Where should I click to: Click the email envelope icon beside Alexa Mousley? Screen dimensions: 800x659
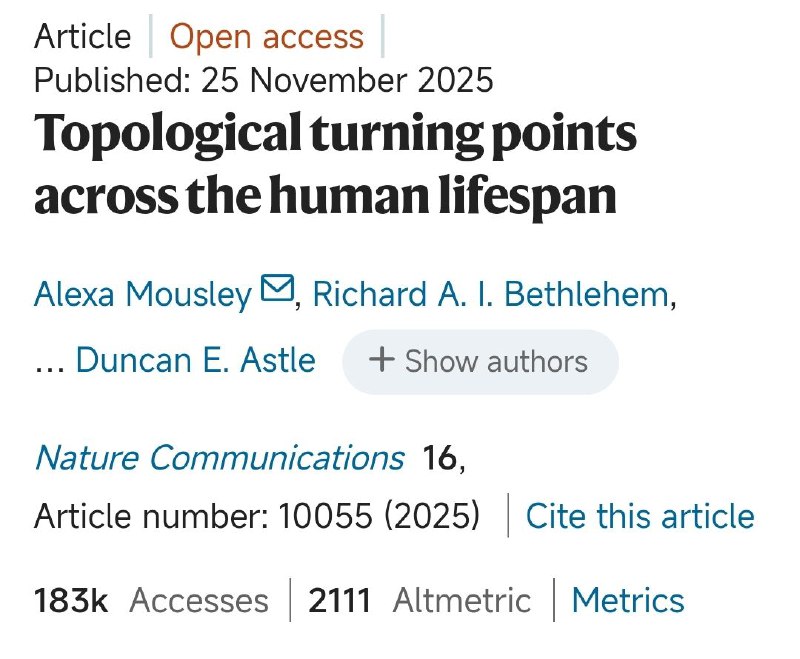(x=277, y=290)
